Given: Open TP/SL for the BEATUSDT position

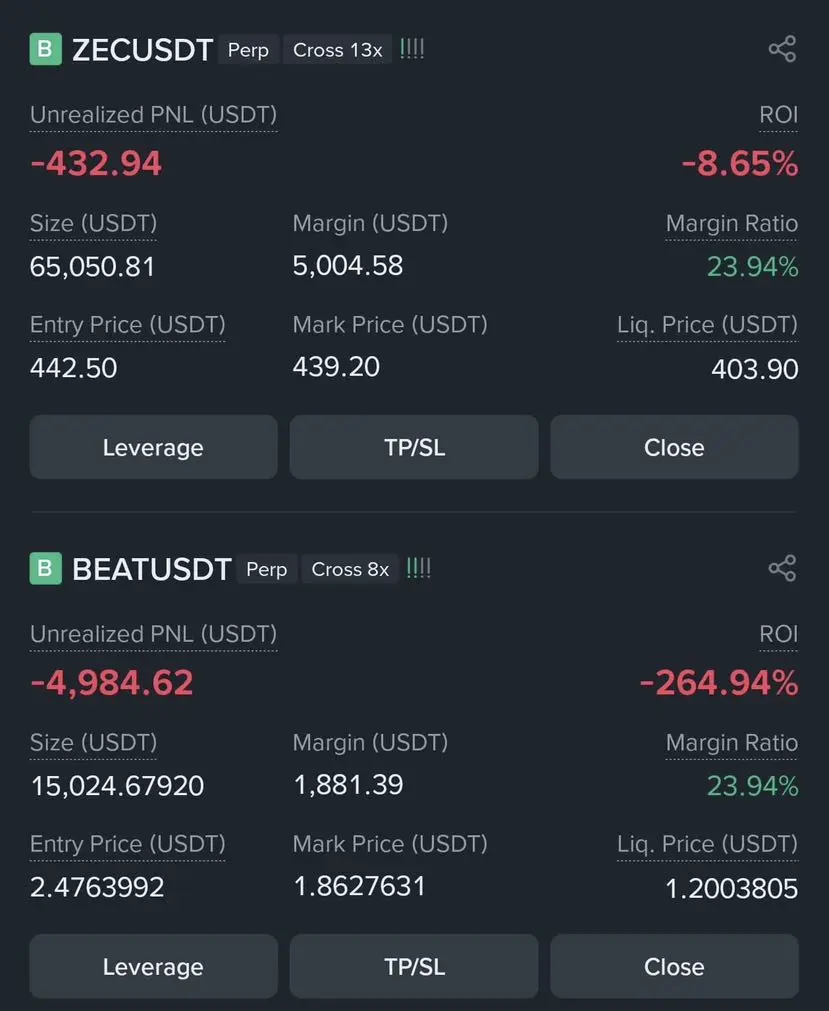Looking at the screenshot, I should coord(414,967).
